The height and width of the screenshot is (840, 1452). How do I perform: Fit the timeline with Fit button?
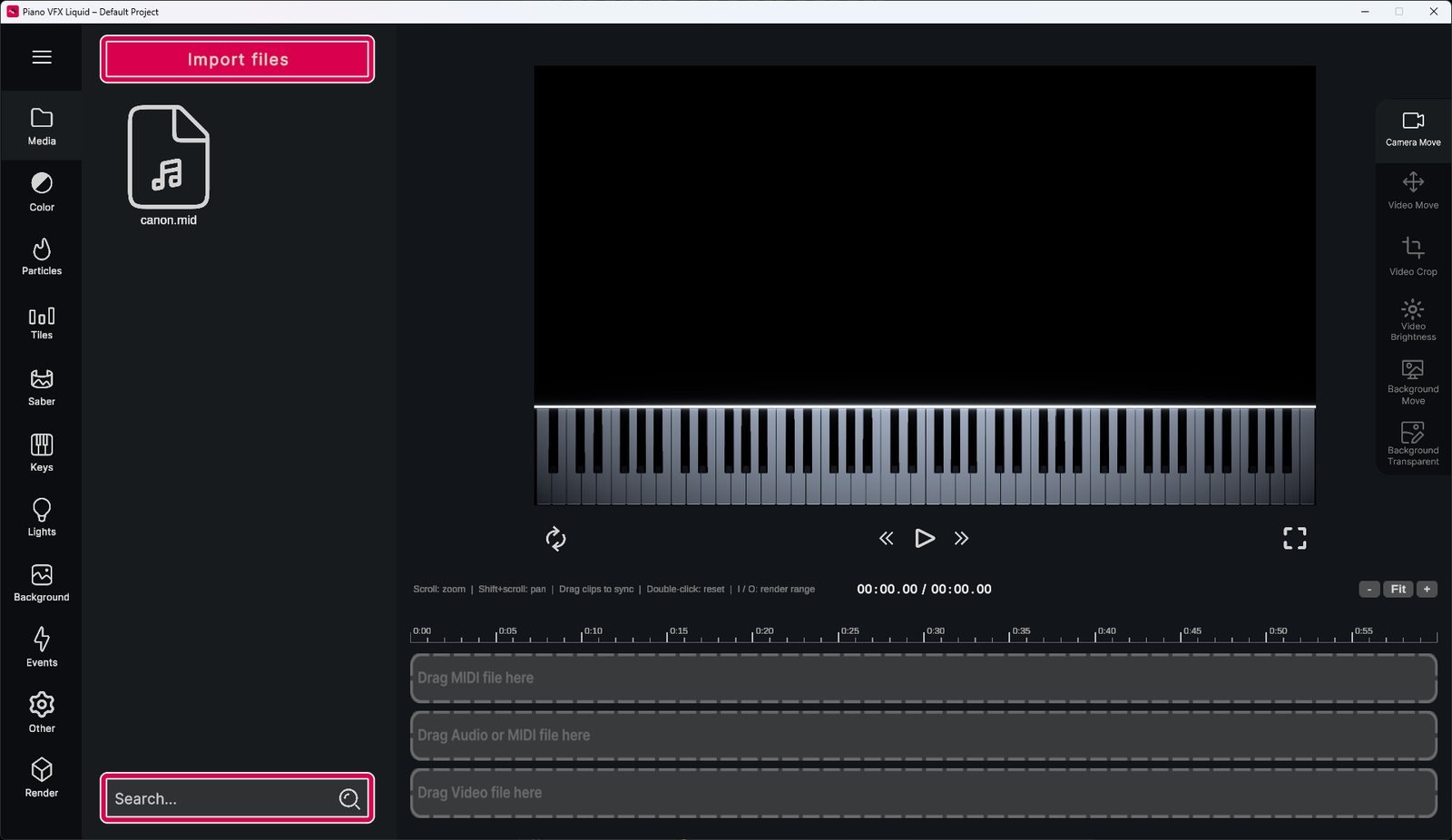pos(1398,590)
